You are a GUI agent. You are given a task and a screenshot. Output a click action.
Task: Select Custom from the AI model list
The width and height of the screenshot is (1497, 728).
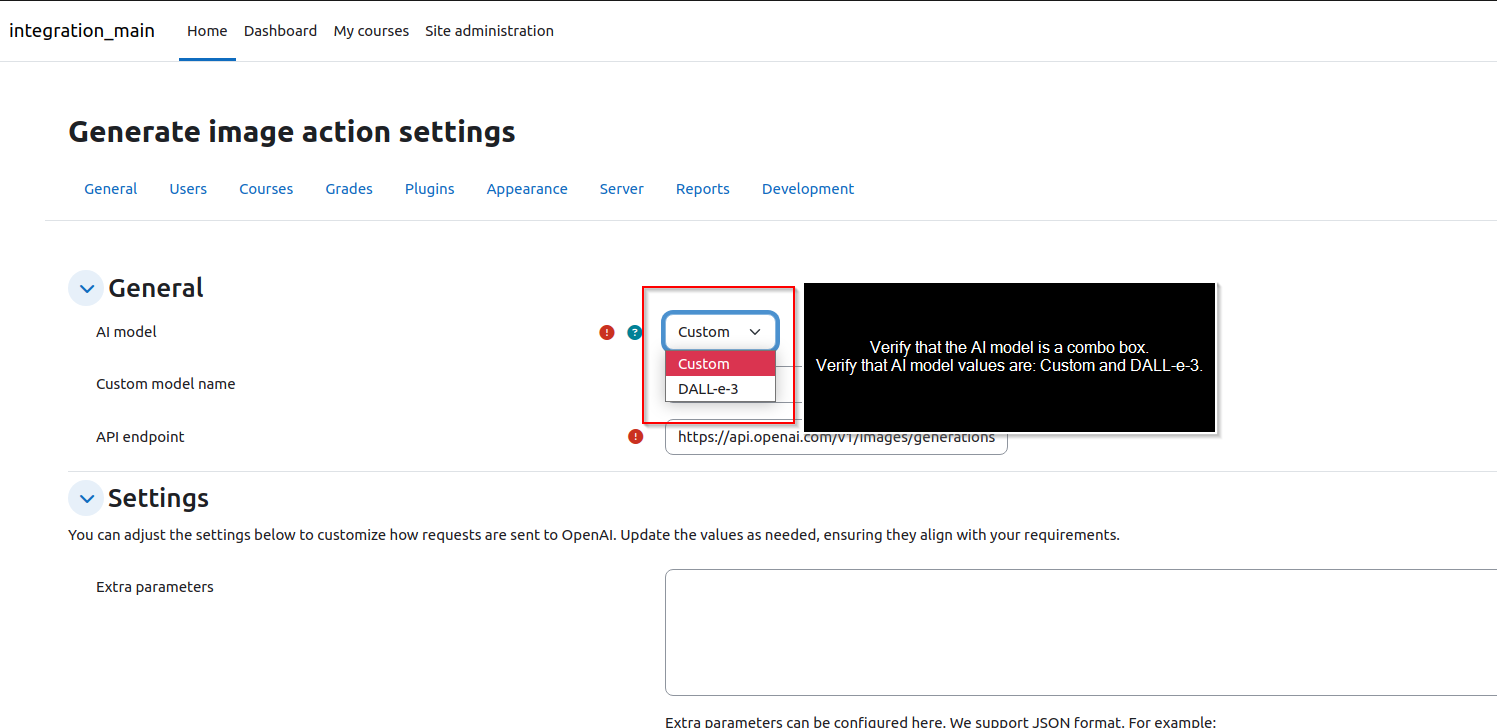pos(720,364)
